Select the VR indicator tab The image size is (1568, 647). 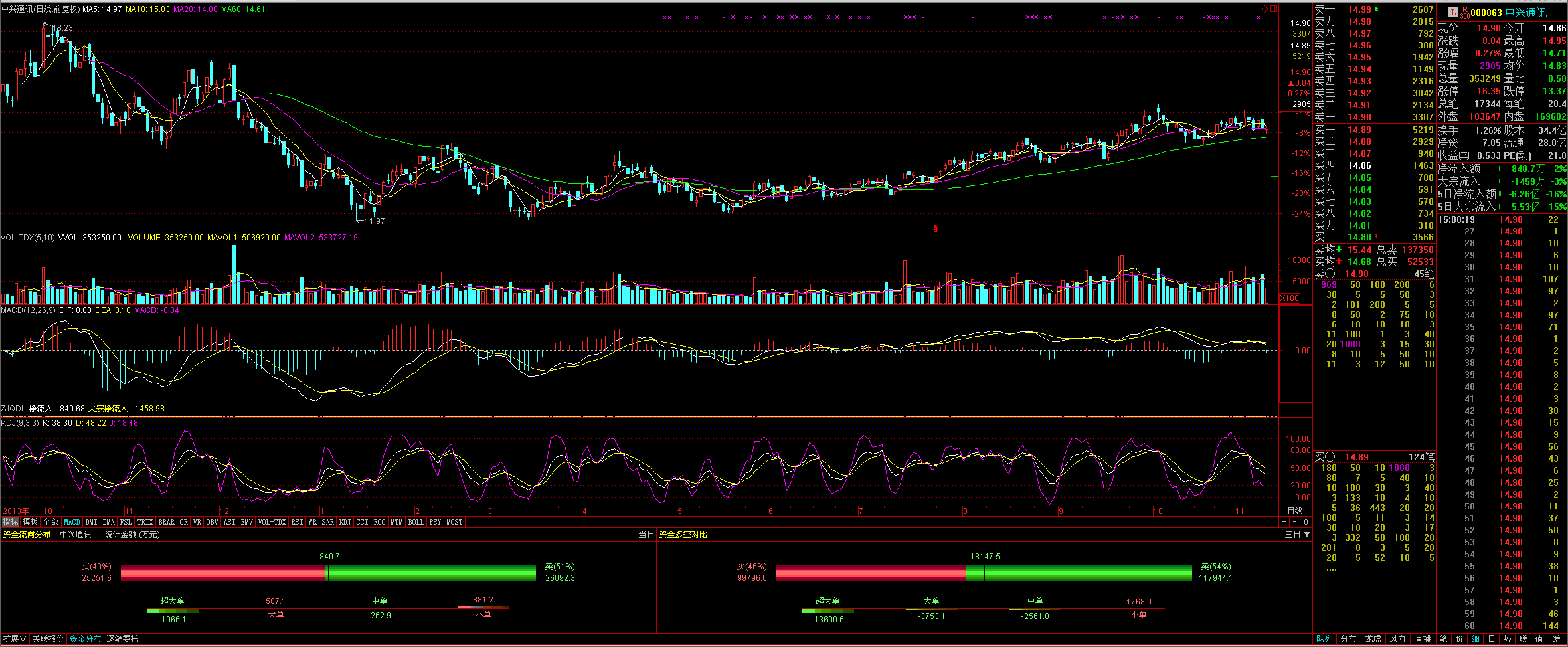pyautogui.click(x=197, y=522)
